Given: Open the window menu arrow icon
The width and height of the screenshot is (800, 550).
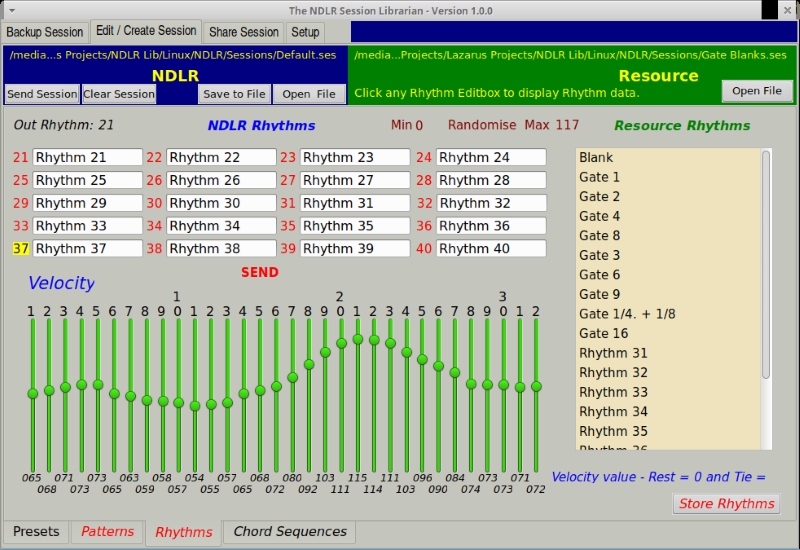Looking at the screenshot, I should point(12,10).
